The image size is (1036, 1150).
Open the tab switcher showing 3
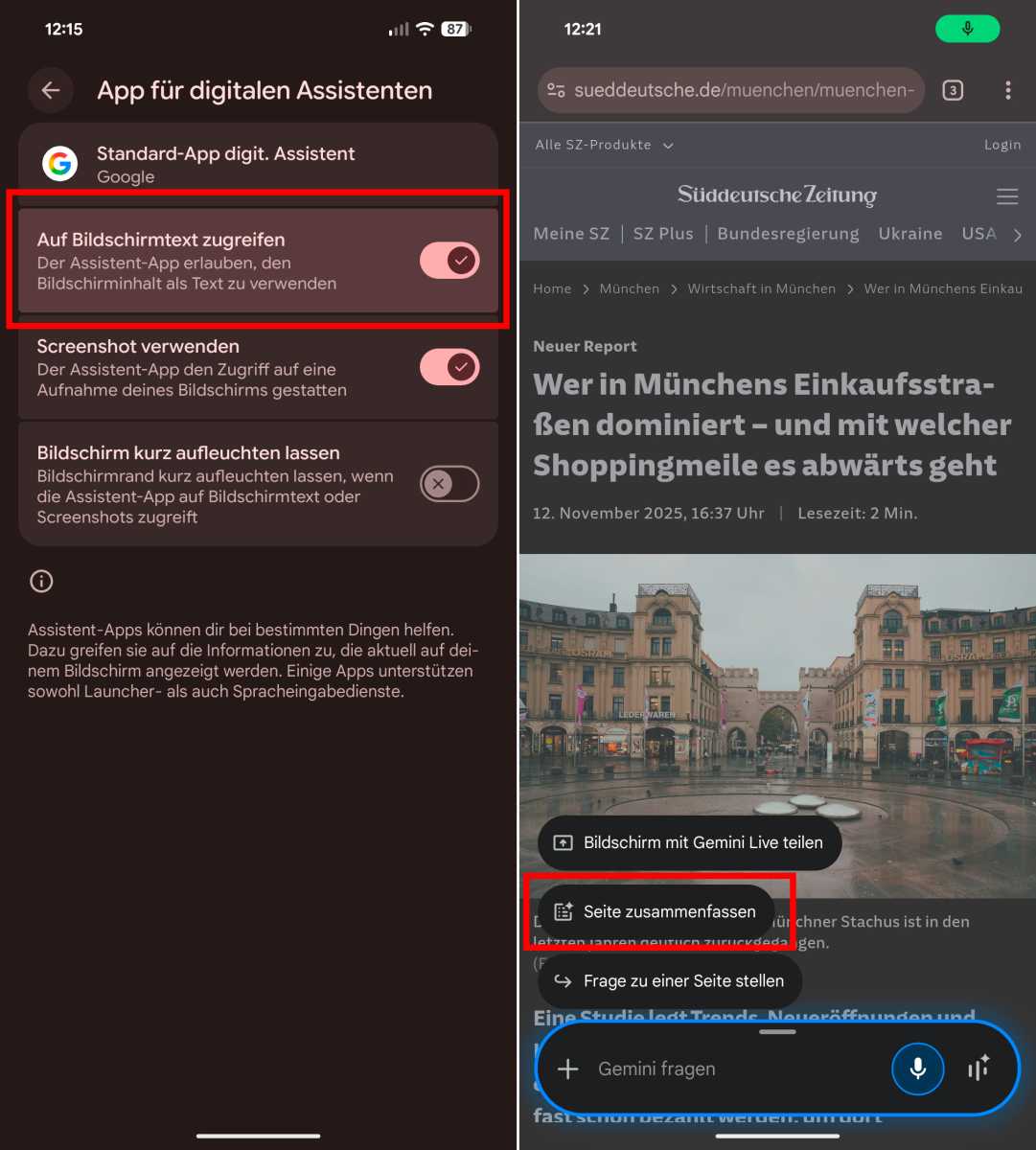tap(952, 90)
